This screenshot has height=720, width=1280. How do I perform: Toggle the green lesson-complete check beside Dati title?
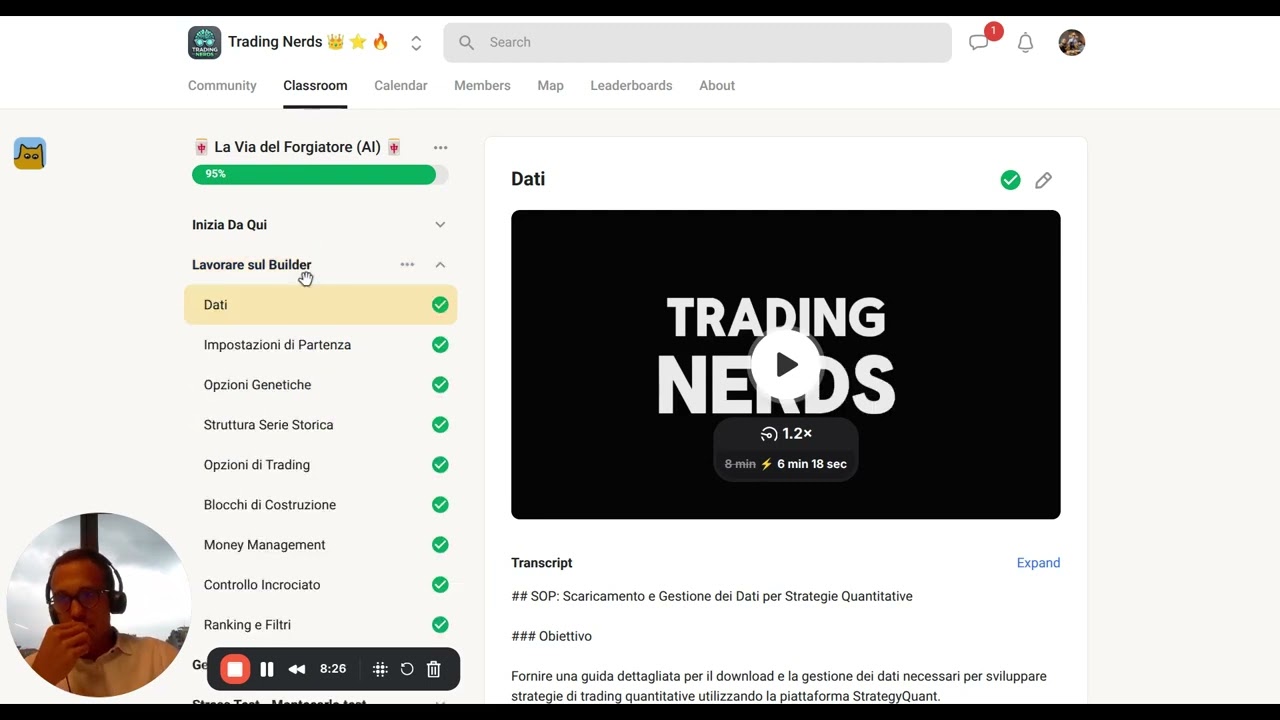pos(1010,180)
